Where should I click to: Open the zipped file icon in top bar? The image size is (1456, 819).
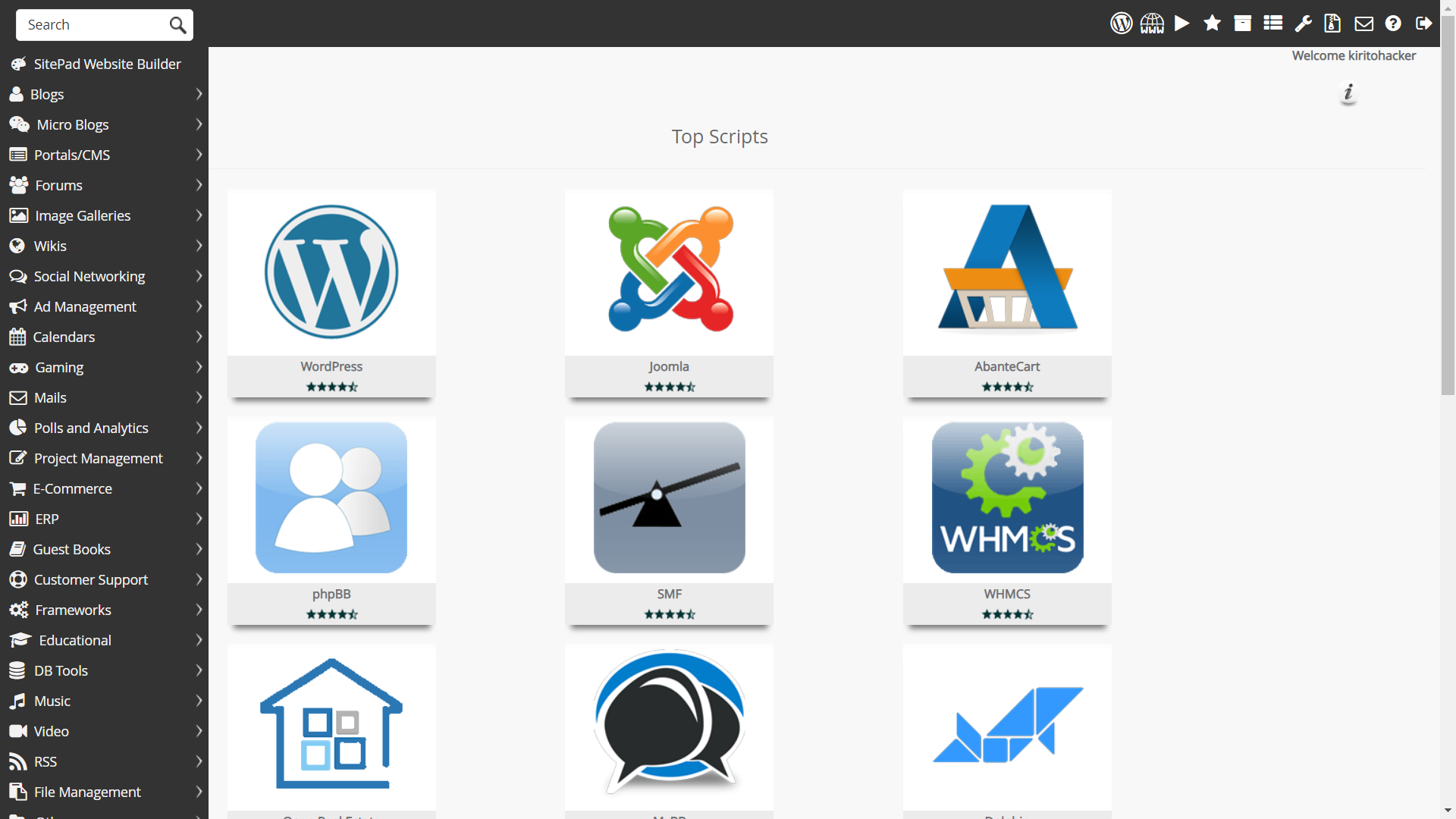click(1332, 24)
